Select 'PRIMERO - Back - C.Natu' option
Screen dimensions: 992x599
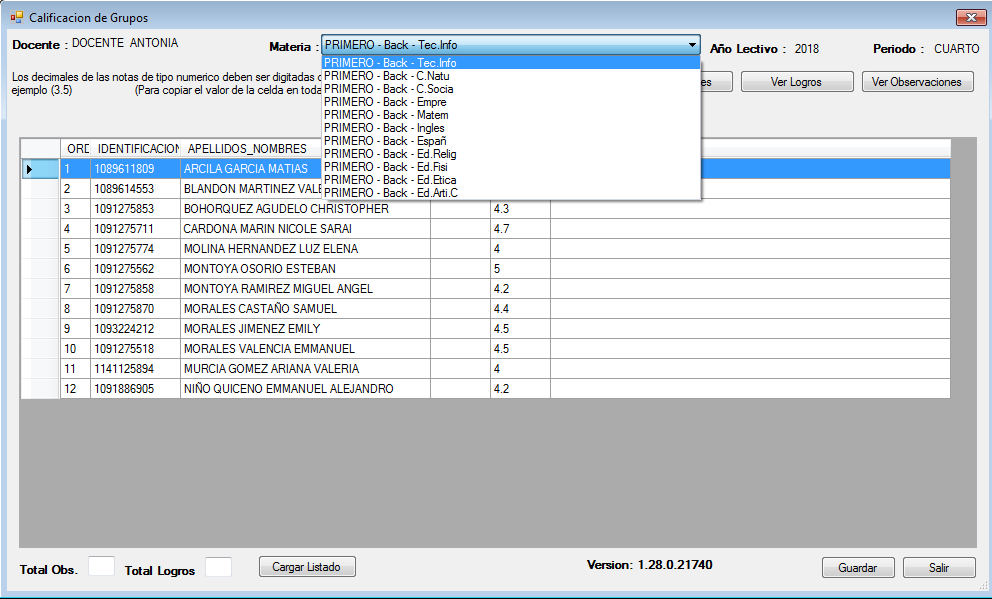pos(372,76)
